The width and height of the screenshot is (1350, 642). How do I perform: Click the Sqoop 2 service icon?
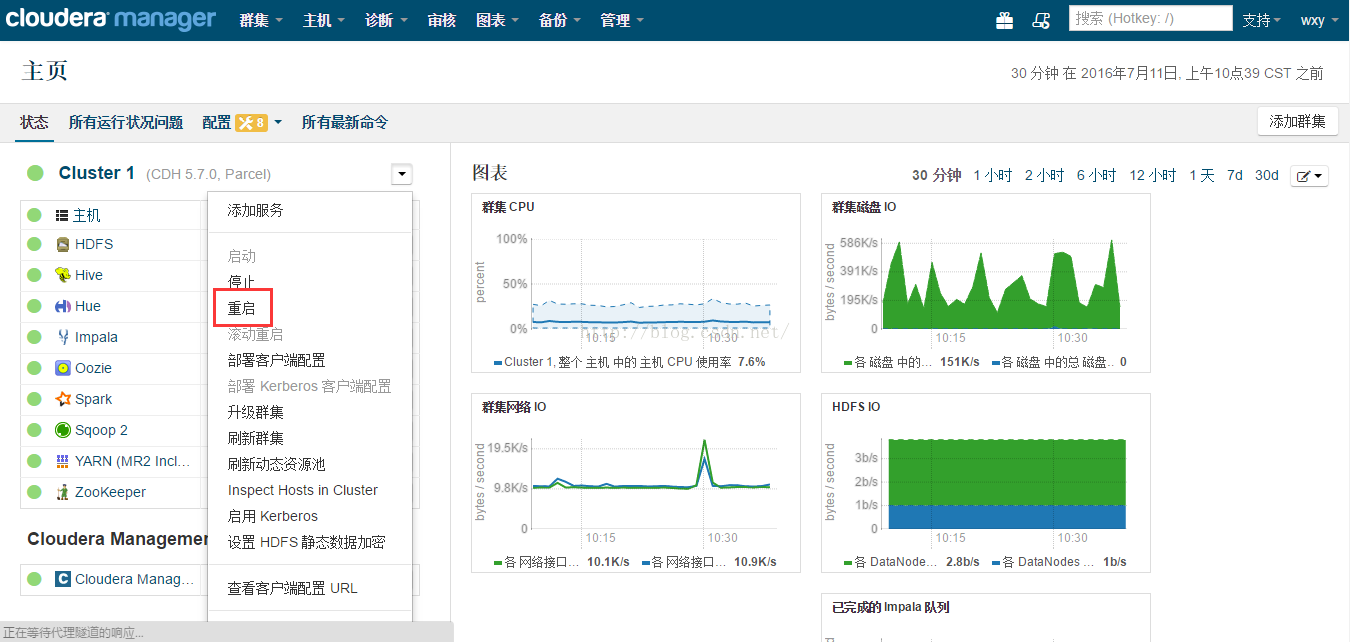63,430
